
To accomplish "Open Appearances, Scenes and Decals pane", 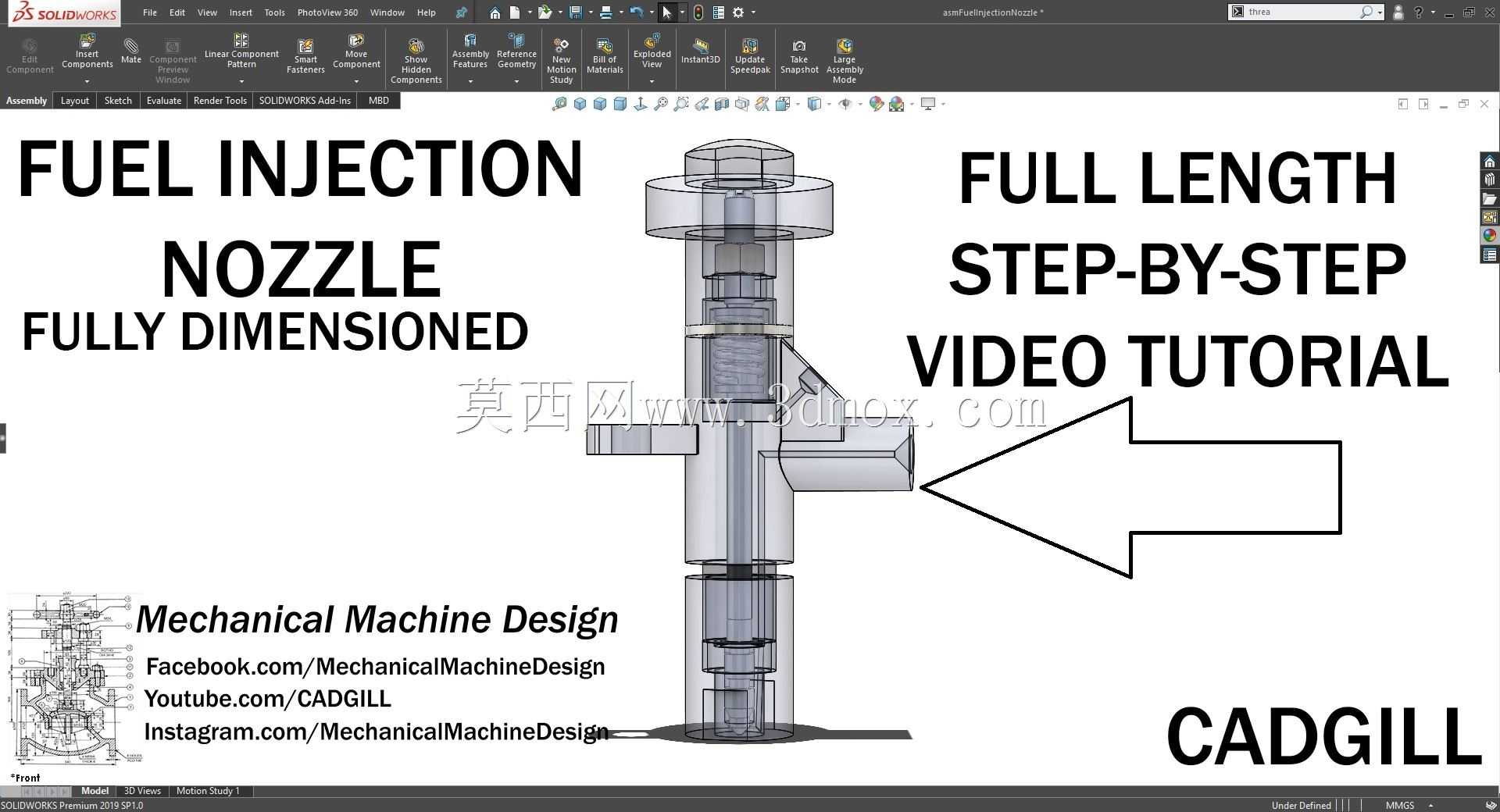I will (1489, 236).
